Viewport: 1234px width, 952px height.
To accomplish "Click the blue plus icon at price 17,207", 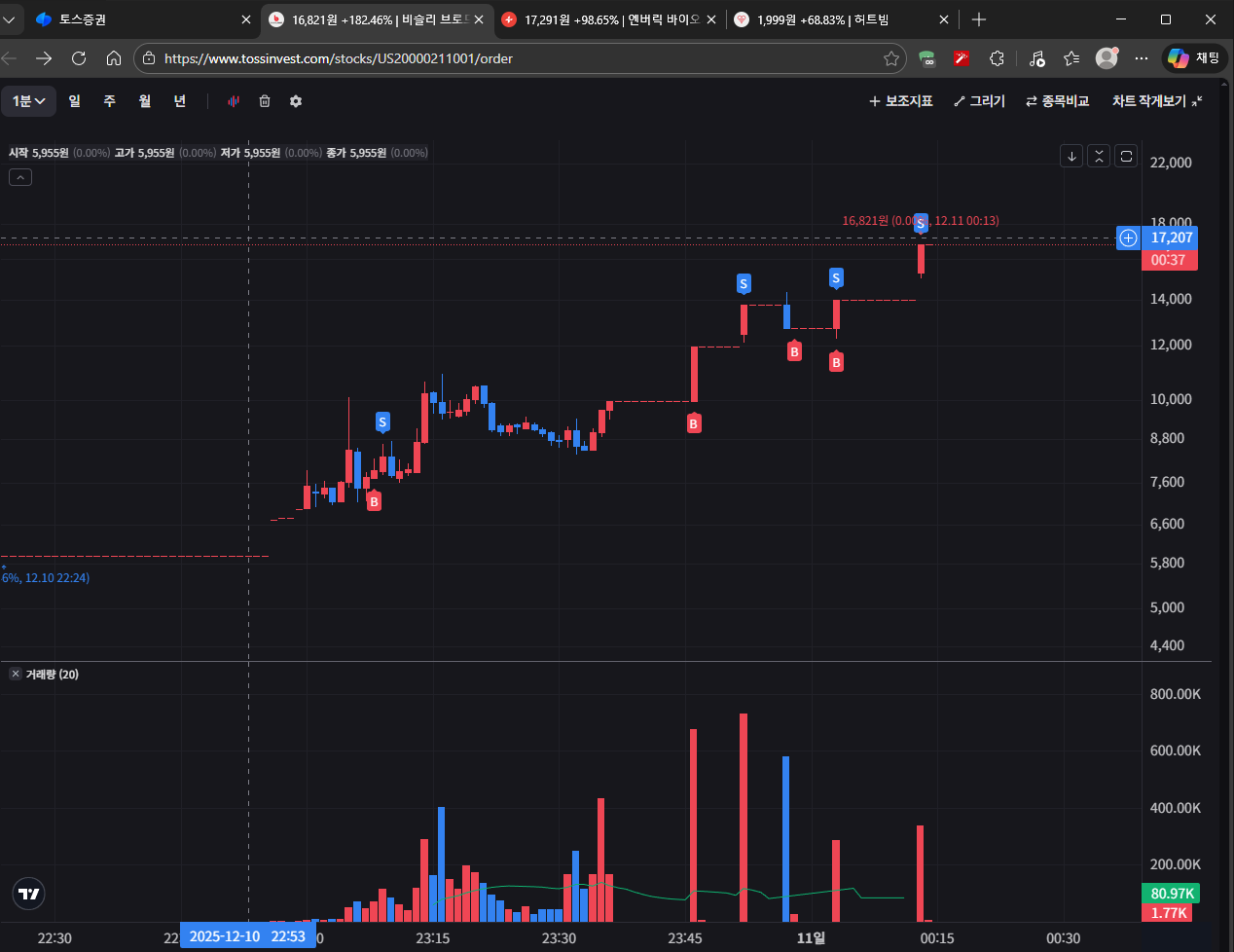I will (1128, 238).
